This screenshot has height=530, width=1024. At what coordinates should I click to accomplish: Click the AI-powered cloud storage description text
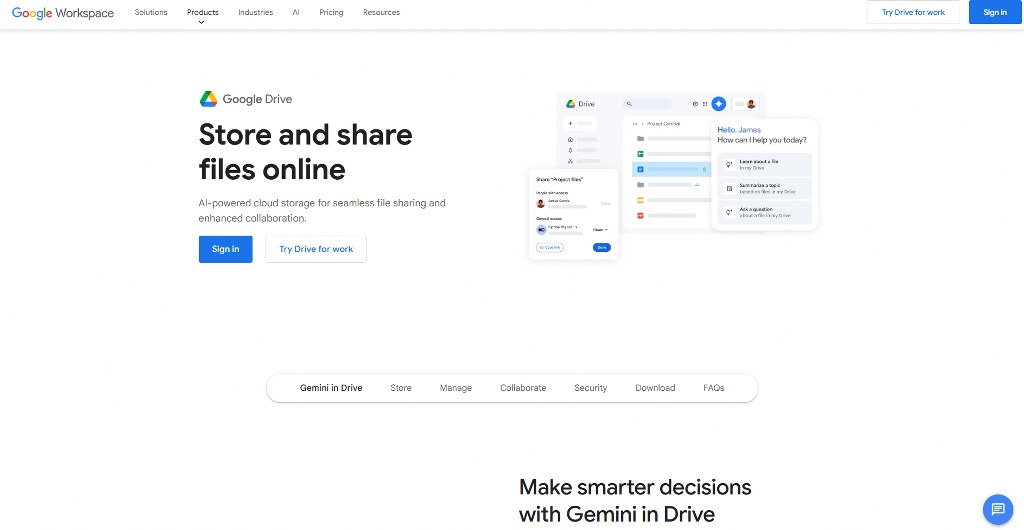coord(322,211)
